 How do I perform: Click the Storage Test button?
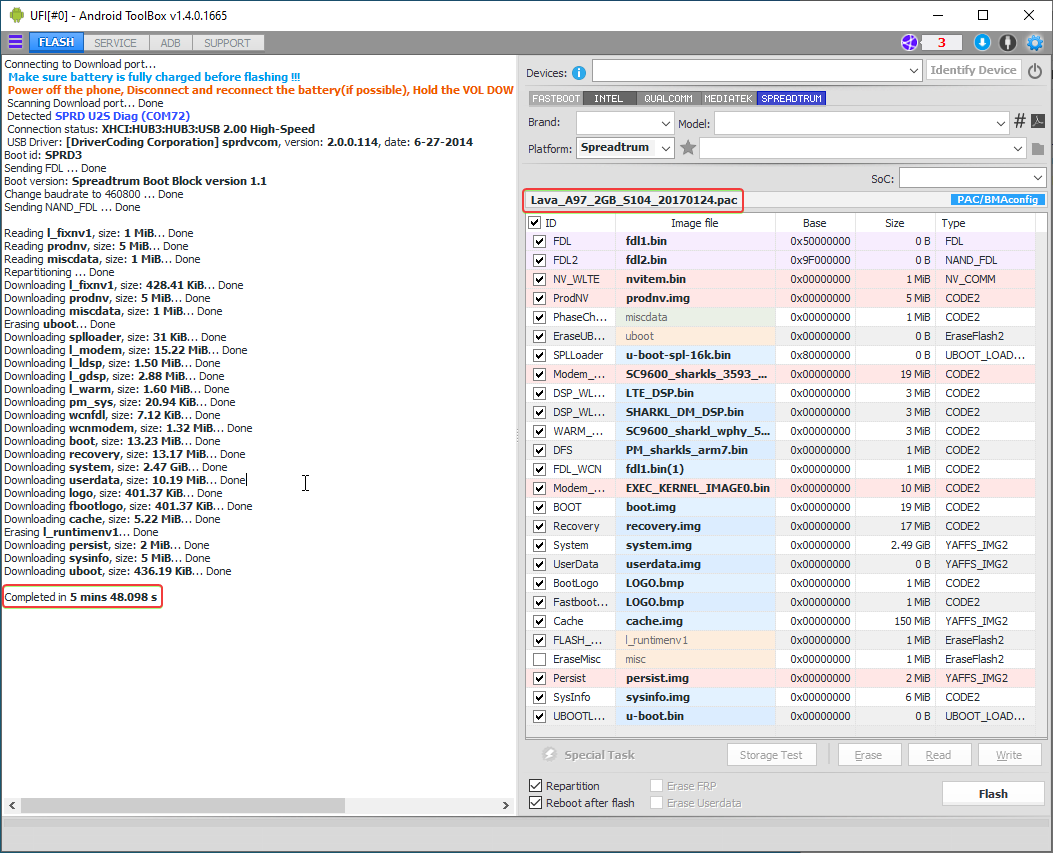(x=771, y=755)
